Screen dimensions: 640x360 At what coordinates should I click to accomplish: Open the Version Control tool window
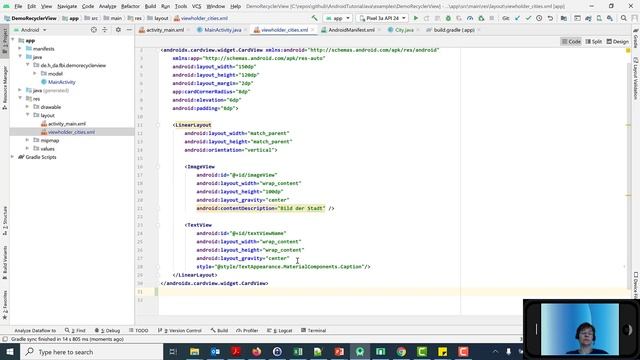[180, 330]
